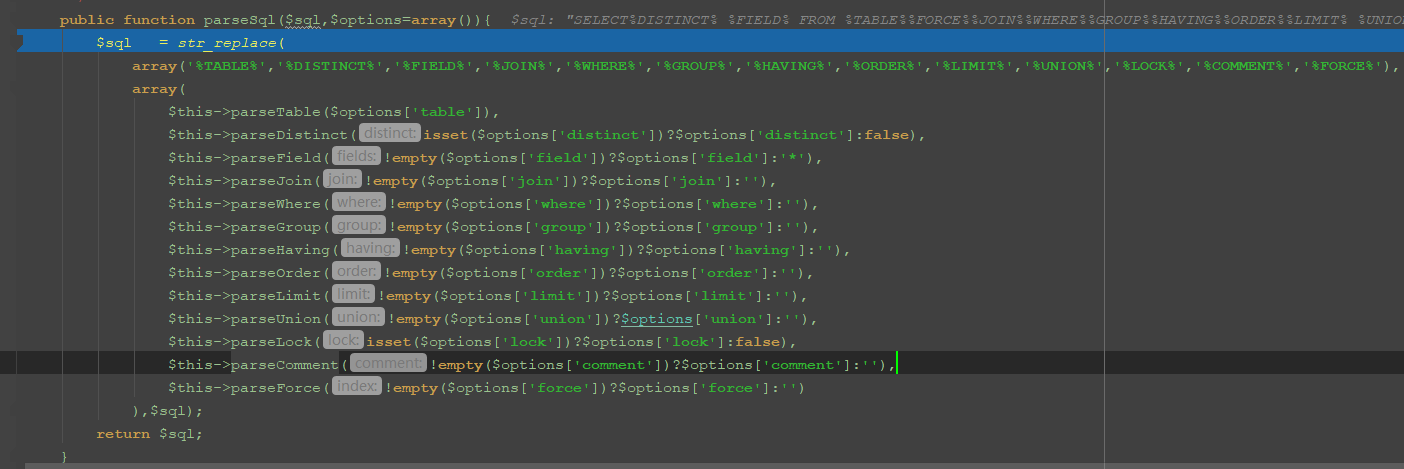The width and height of the screenshot is (1404, 469).
Task: Click the 'return $sql;' statement
Action: click(x=149, y=434)
